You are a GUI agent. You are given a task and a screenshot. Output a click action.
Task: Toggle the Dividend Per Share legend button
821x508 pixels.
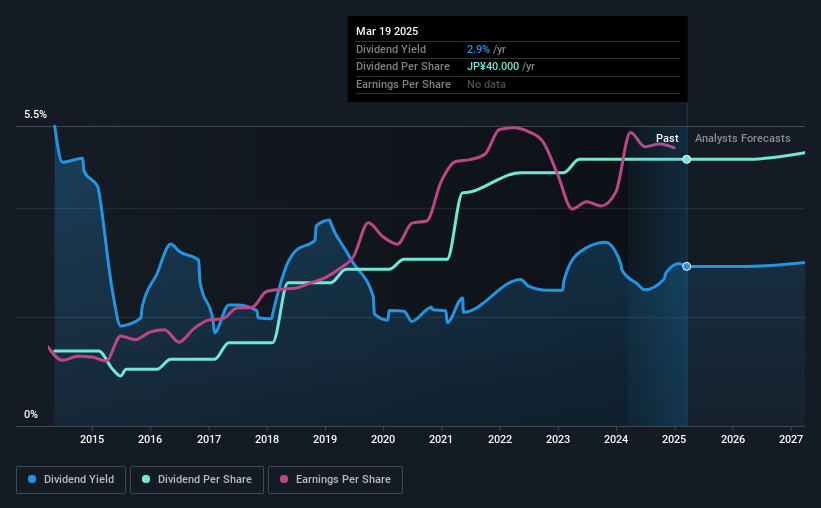[x=197, y=480]
